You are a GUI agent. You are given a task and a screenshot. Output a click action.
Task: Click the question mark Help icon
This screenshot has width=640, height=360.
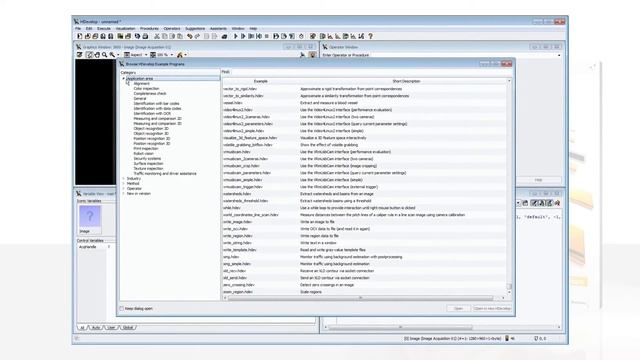coord(371,36)
